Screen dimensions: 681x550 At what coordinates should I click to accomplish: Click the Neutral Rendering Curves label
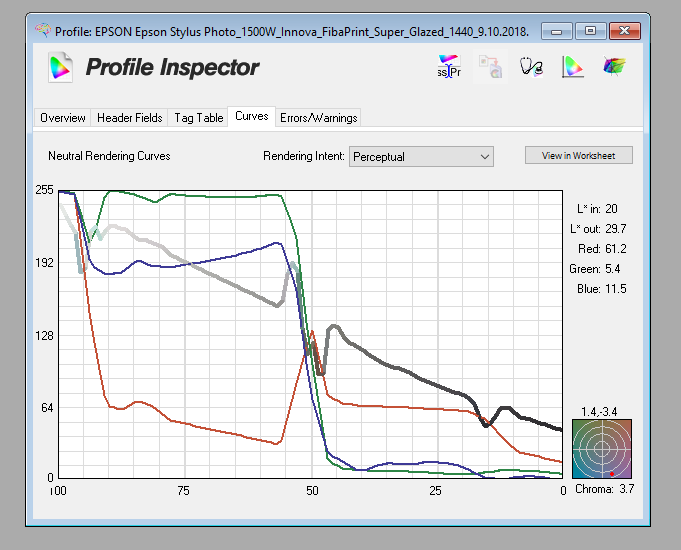click(x=109, y=156)
